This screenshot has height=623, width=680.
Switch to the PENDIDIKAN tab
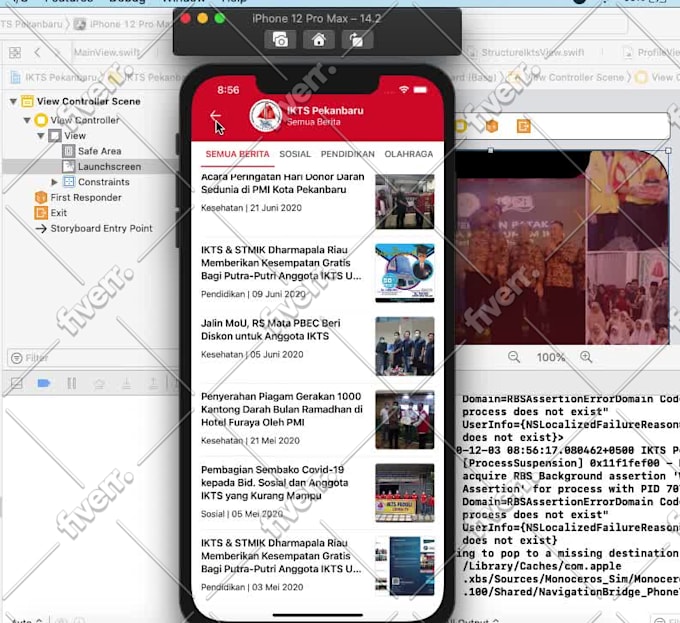(347, 154)
